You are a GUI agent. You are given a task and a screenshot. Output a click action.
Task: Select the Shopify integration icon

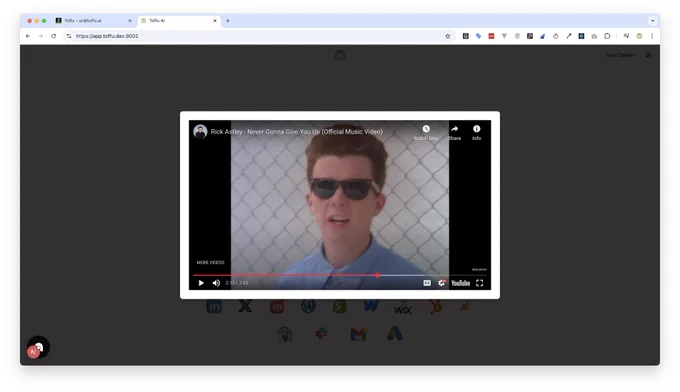click(340, 306)
